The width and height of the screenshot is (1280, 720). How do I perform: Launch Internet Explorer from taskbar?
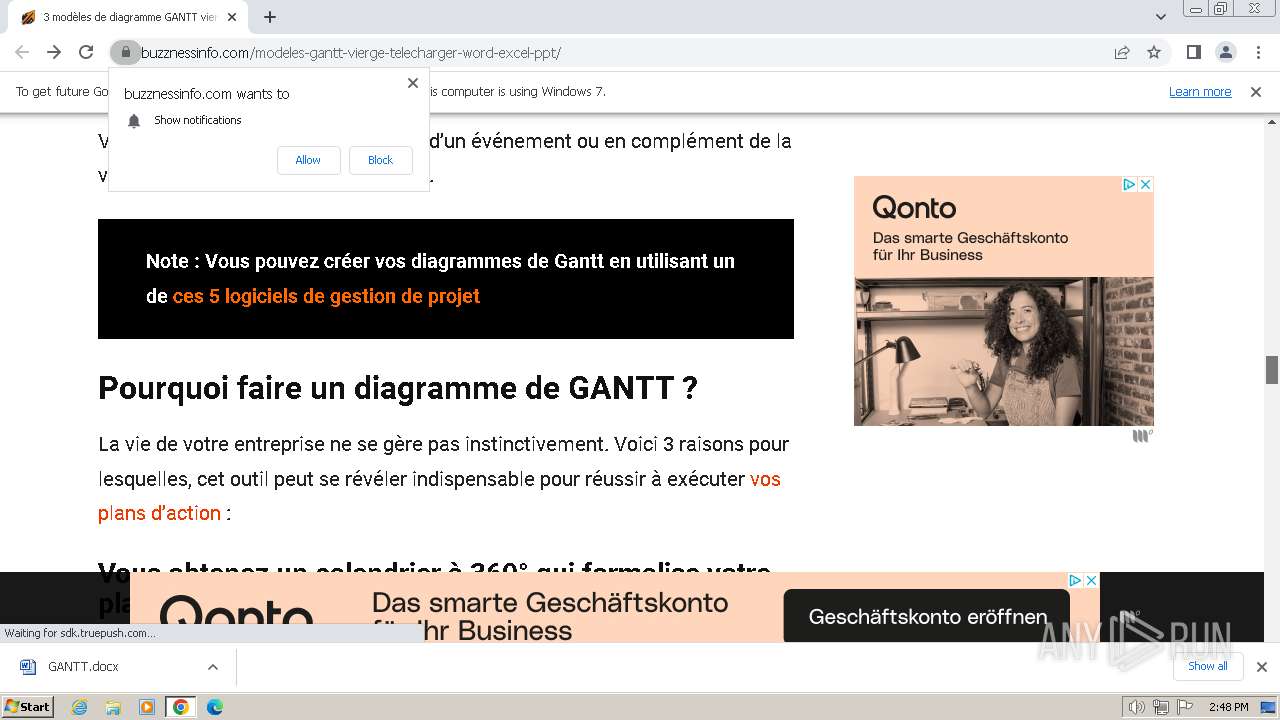(80, 707)
